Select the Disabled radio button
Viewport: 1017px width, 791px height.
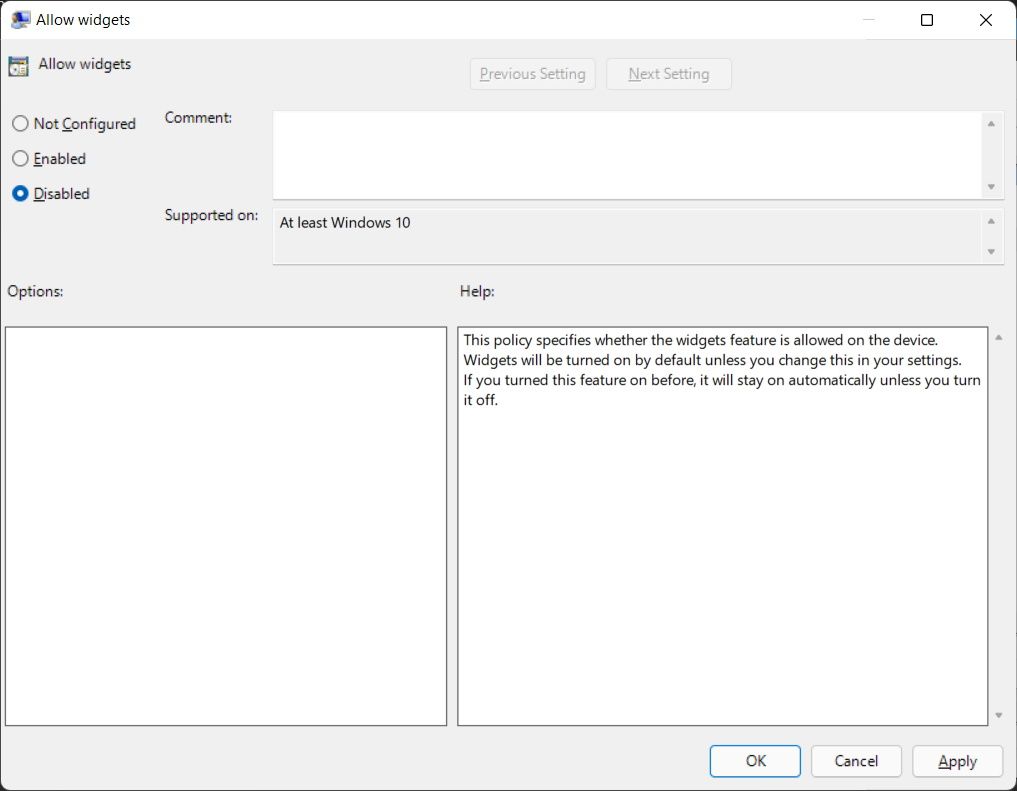point(20,194)
